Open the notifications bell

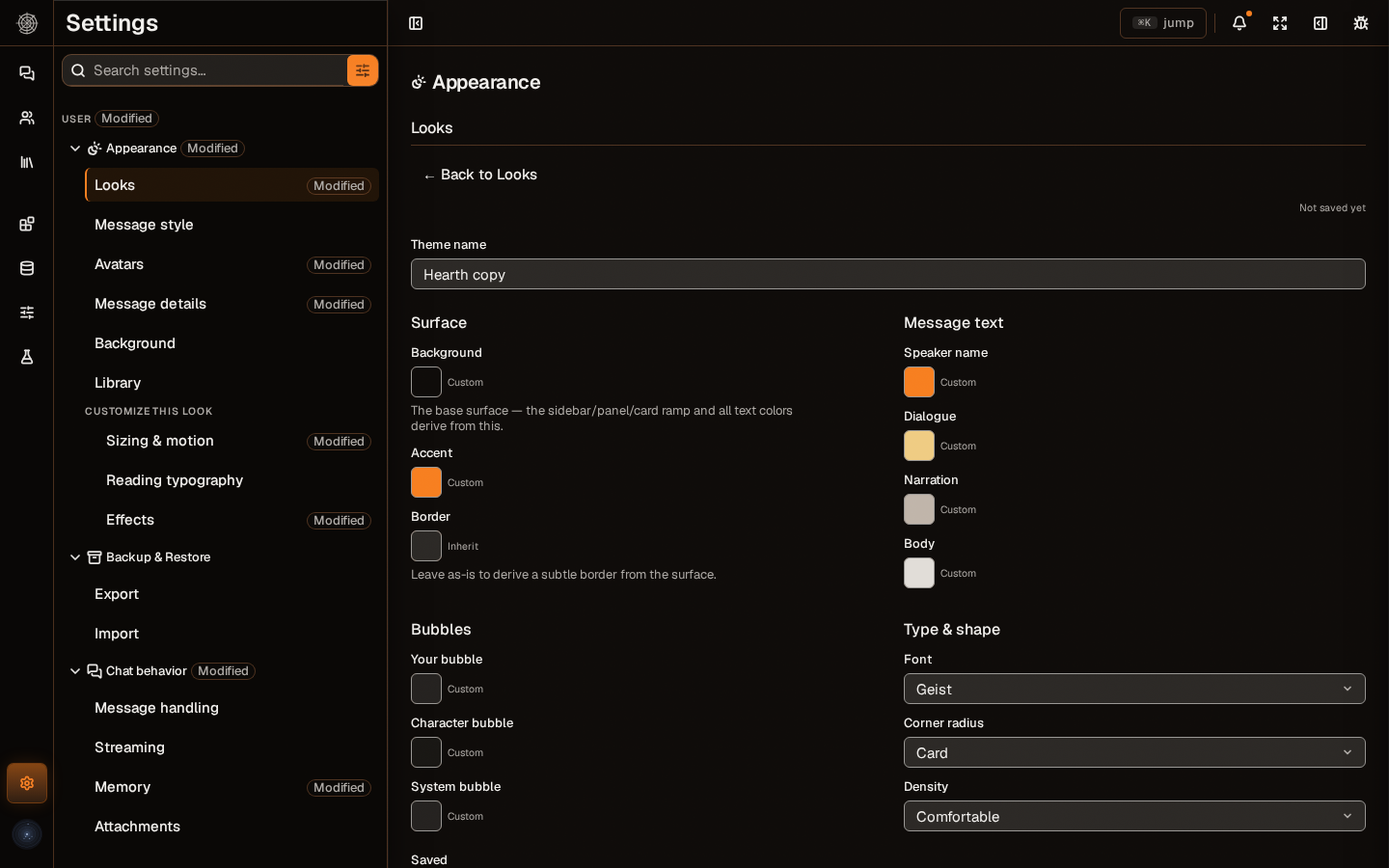pos(1239,23)
